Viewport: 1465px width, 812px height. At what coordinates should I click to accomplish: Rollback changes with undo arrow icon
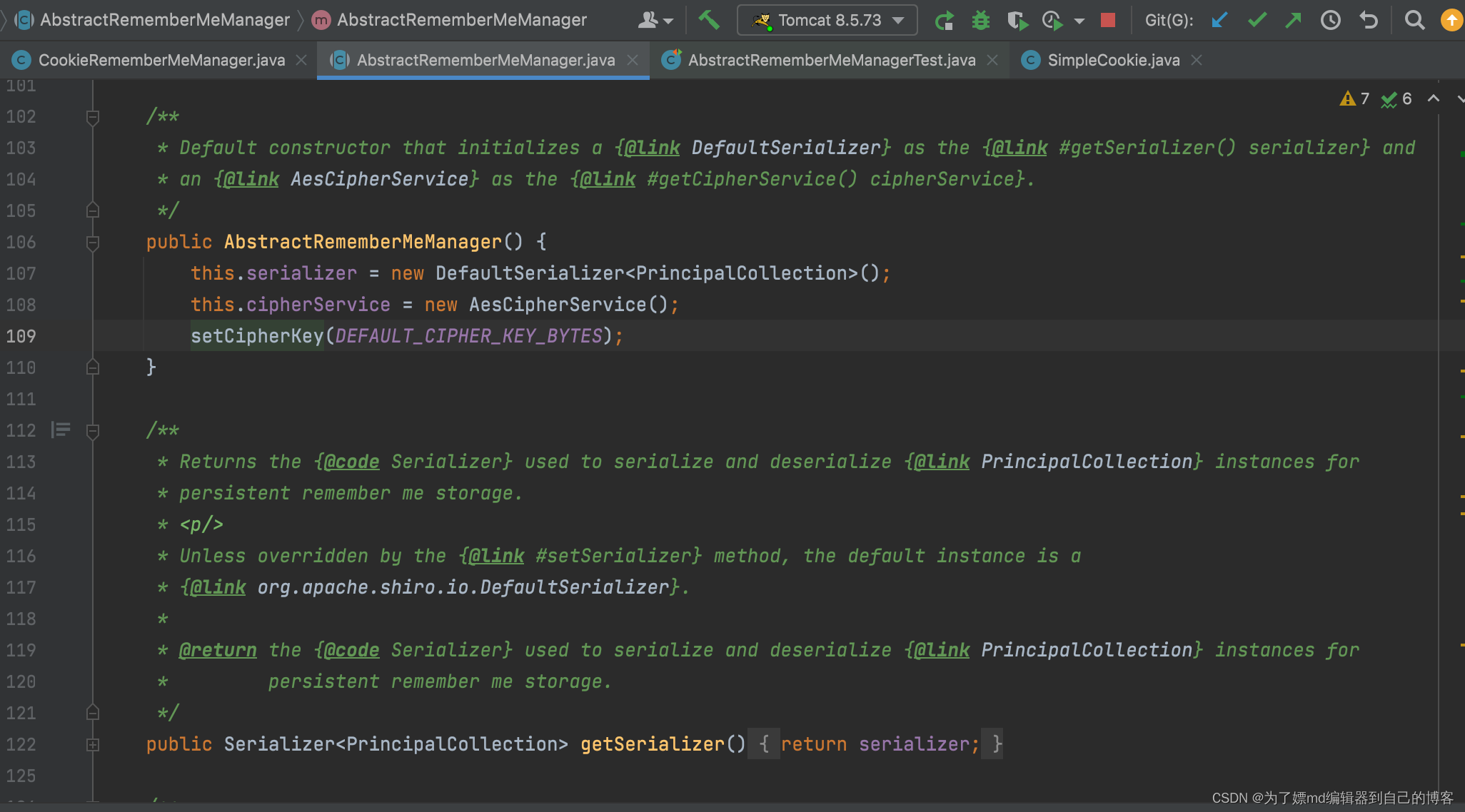pos(1368,20)
